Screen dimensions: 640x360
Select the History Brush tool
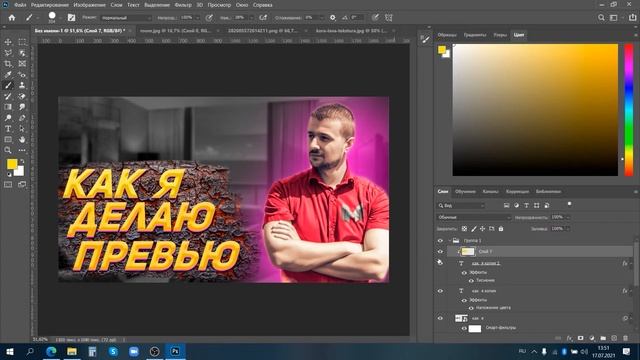click(x=8, y=96)
